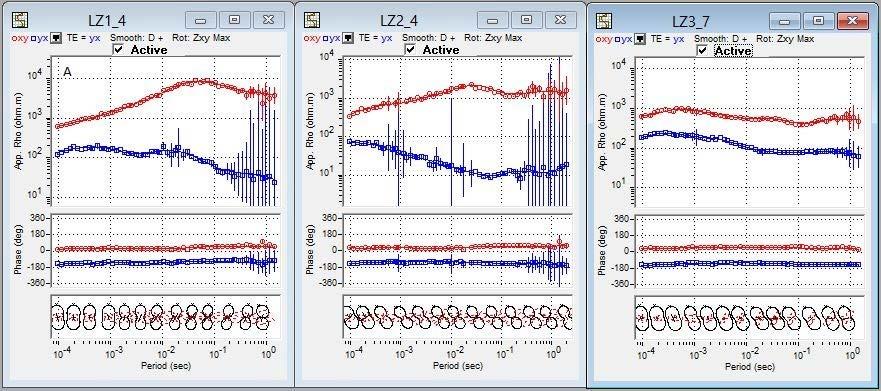This screenshot has width=881, height=391.
Task: Maximize the LZ1_4 sounding window
Action: point(234,20)
